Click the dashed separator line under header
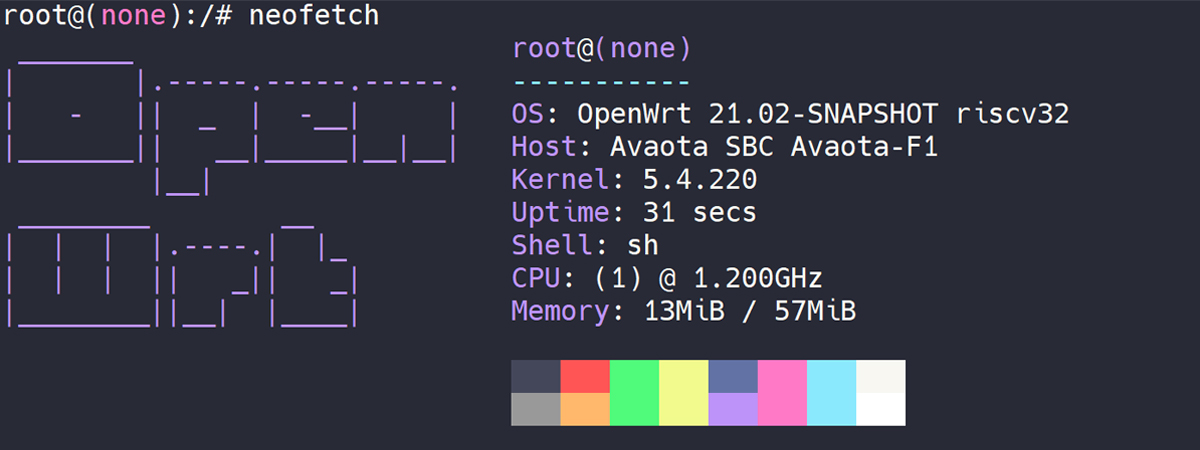Viewport: 1200px width, 450px height. click(x=601, y=81)
